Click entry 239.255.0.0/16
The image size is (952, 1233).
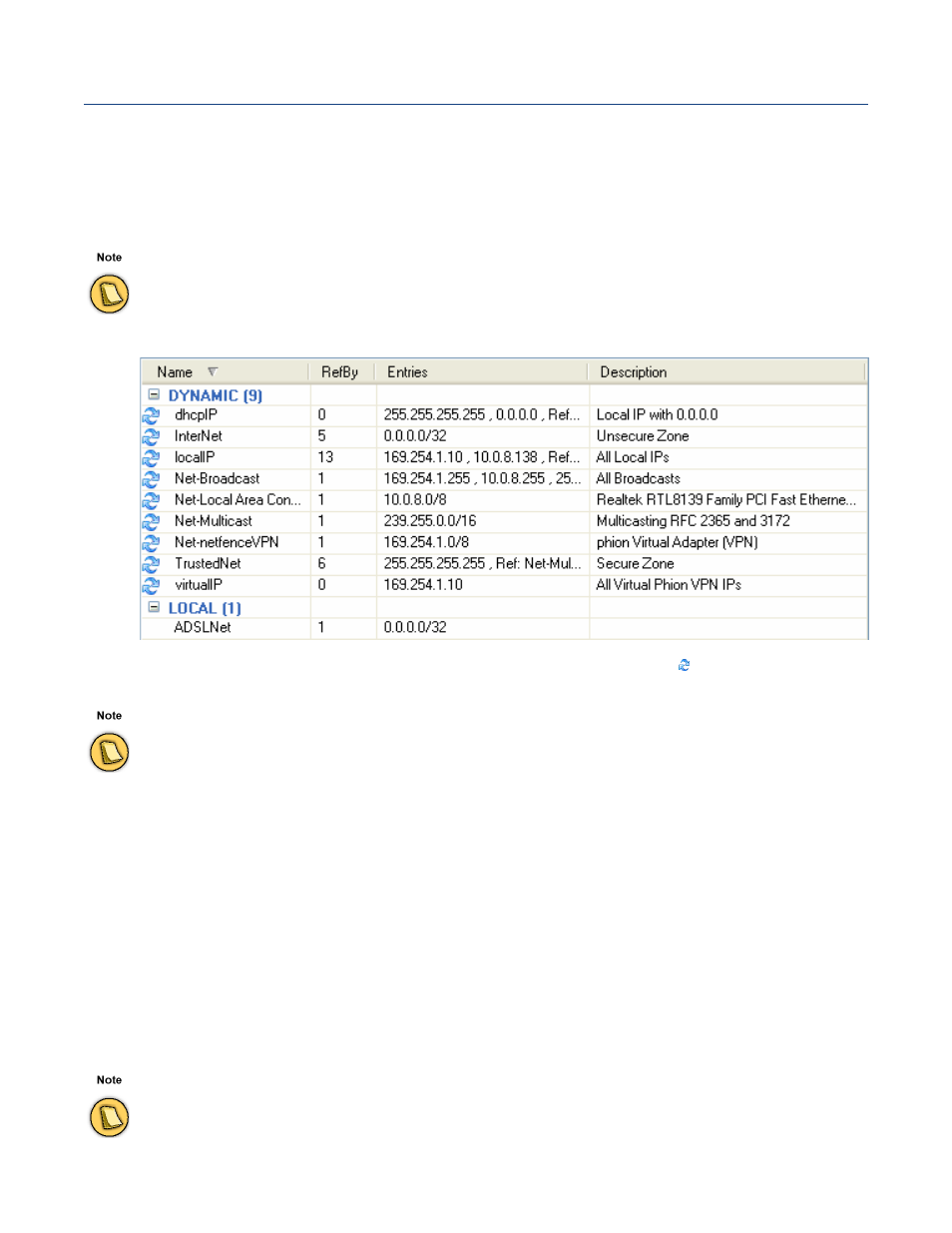[430, 521]
